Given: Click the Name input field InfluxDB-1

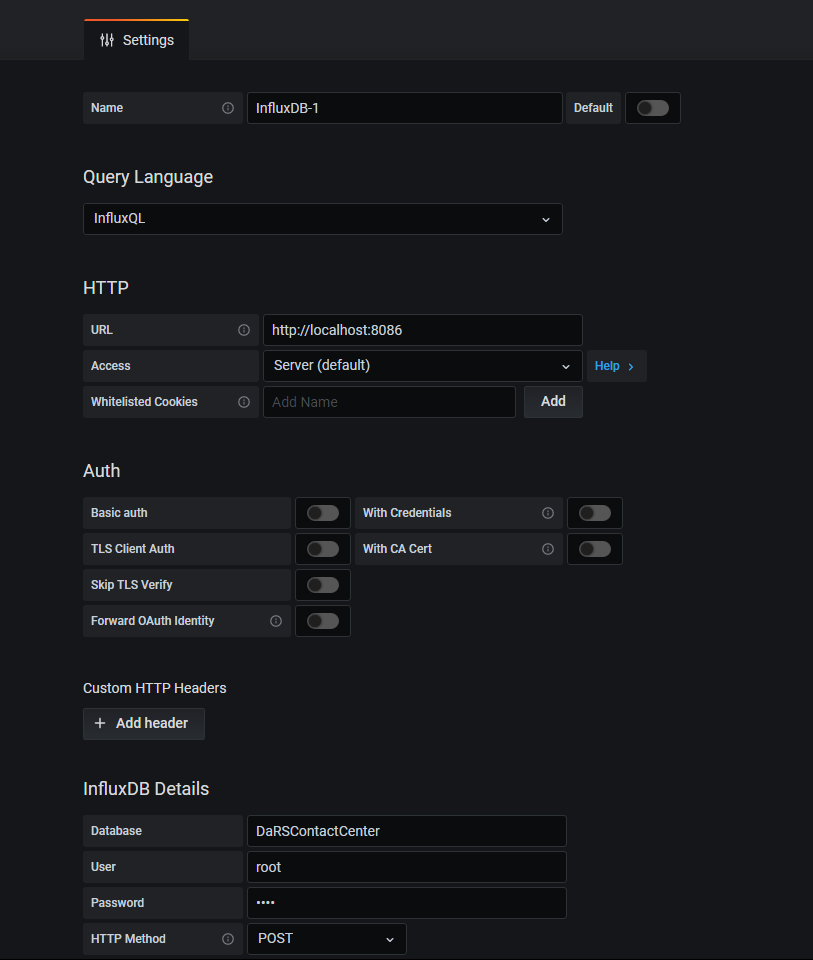Looking at the screenshot, I should point(405,108).
